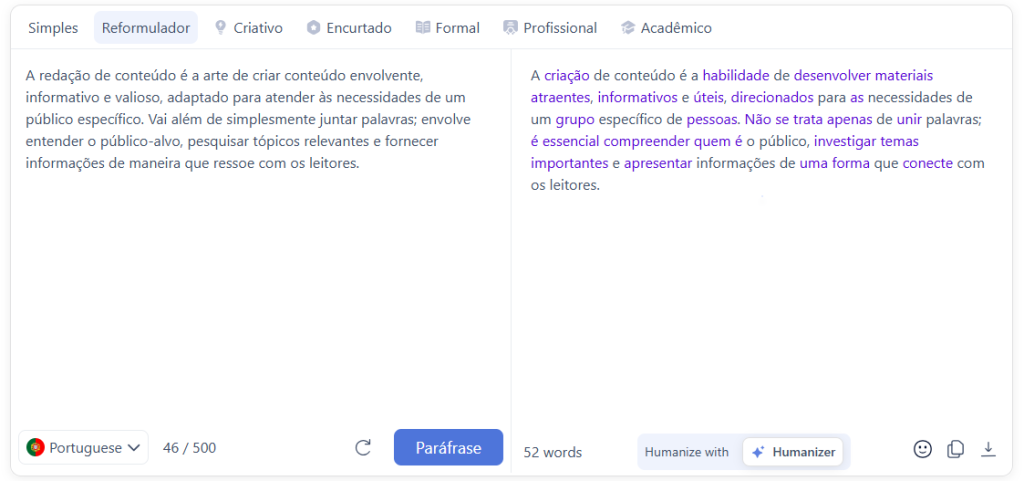This screenshot has width=1024, height=481.
Task: Click the Acadêmico graduation cap icon
Action: (x=628, y=28)
